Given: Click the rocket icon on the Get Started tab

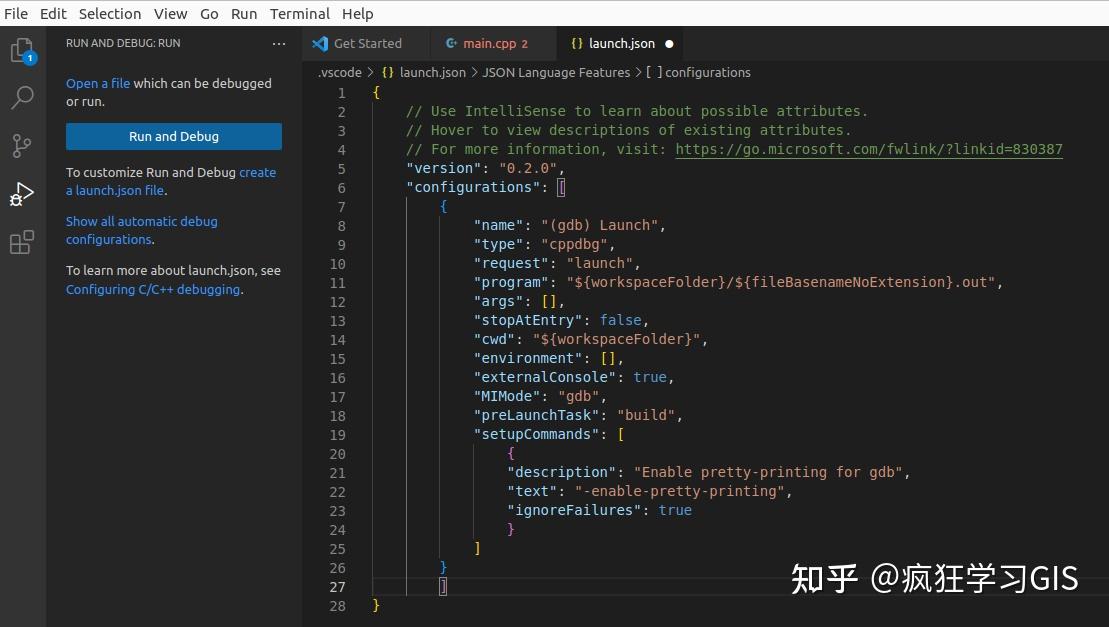Looking at the screenshot, I should (x=320, y=43).
